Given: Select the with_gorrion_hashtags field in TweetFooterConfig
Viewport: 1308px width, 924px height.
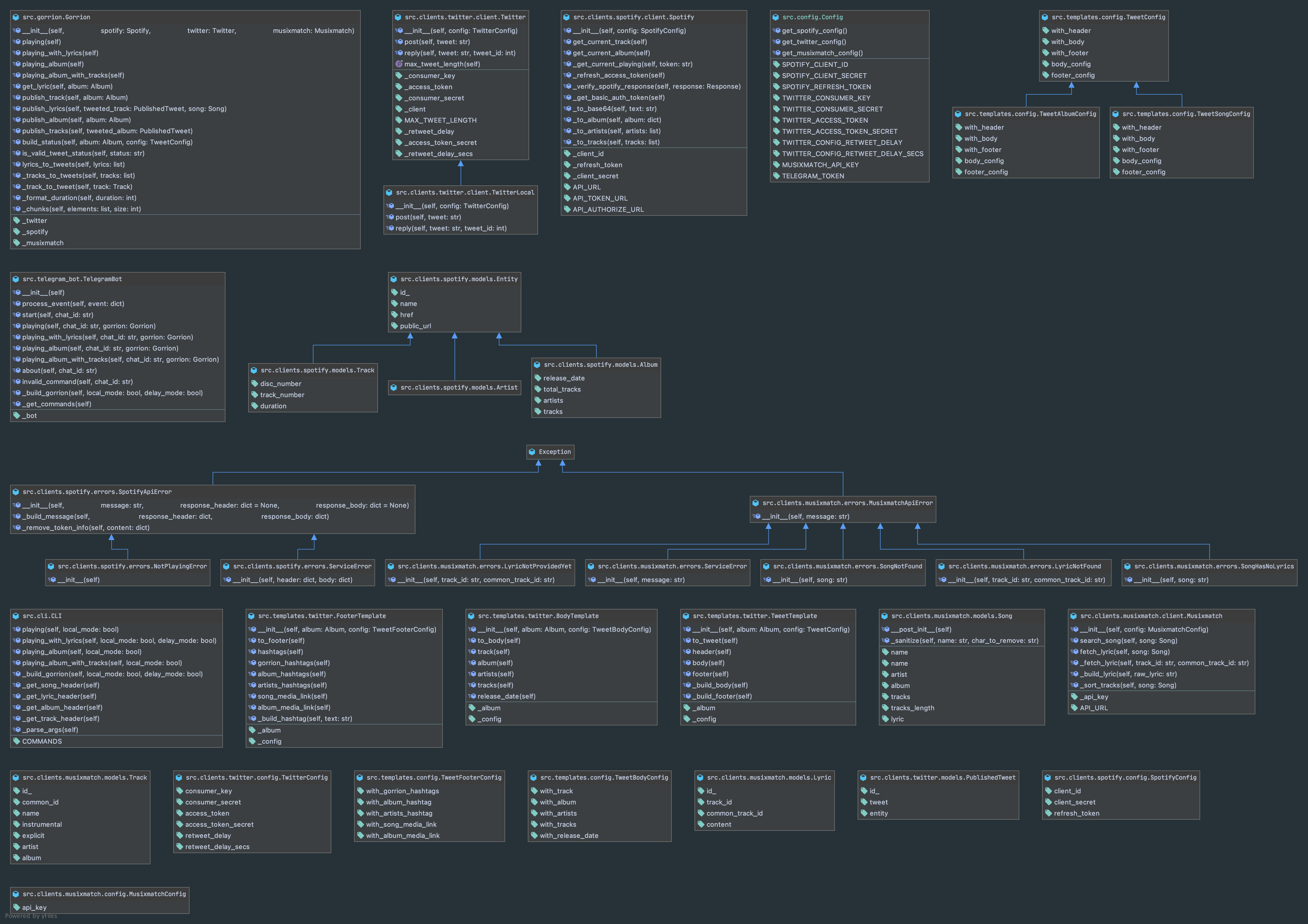Looking at the screenshot, I should 402,791.
